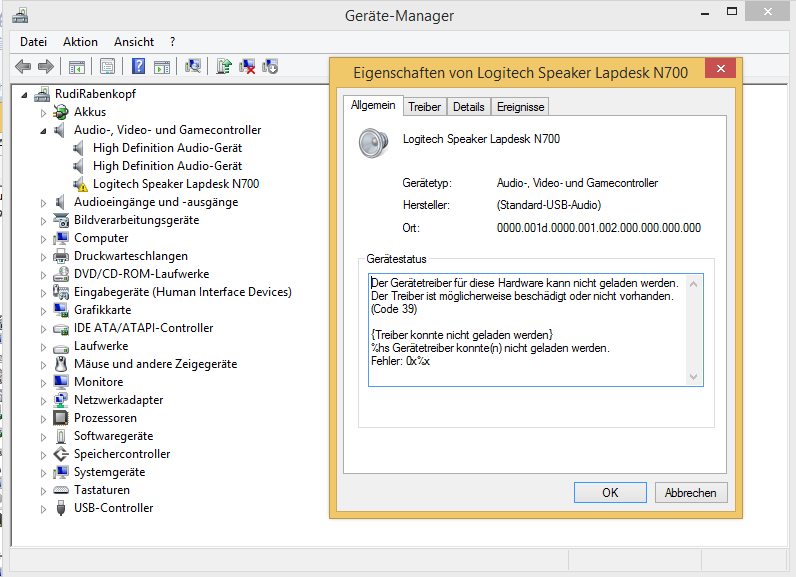Click the (Standard-USB-Audio) manufacturer text
796x577 pixels.
click(x=549, y=205)
